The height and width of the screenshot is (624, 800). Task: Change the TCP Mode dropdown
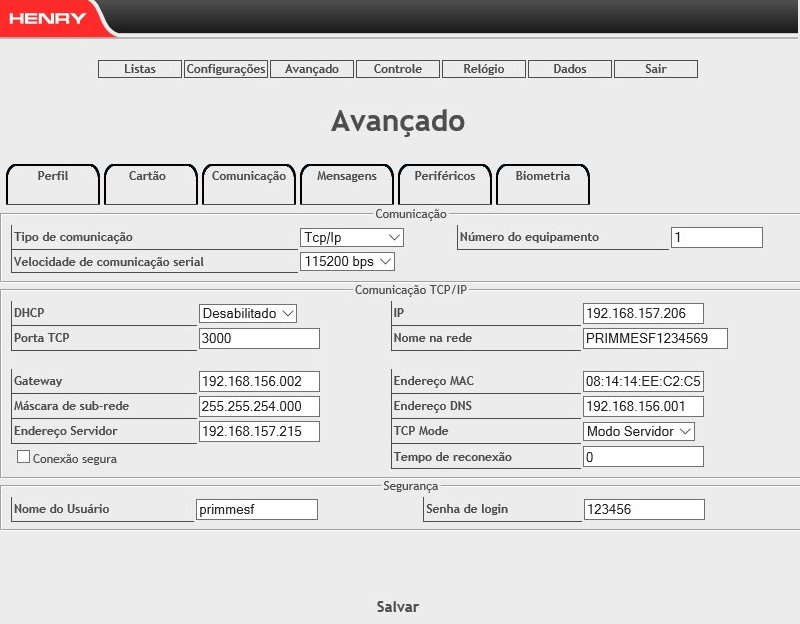pyautogui.click(x=638, y=432)
